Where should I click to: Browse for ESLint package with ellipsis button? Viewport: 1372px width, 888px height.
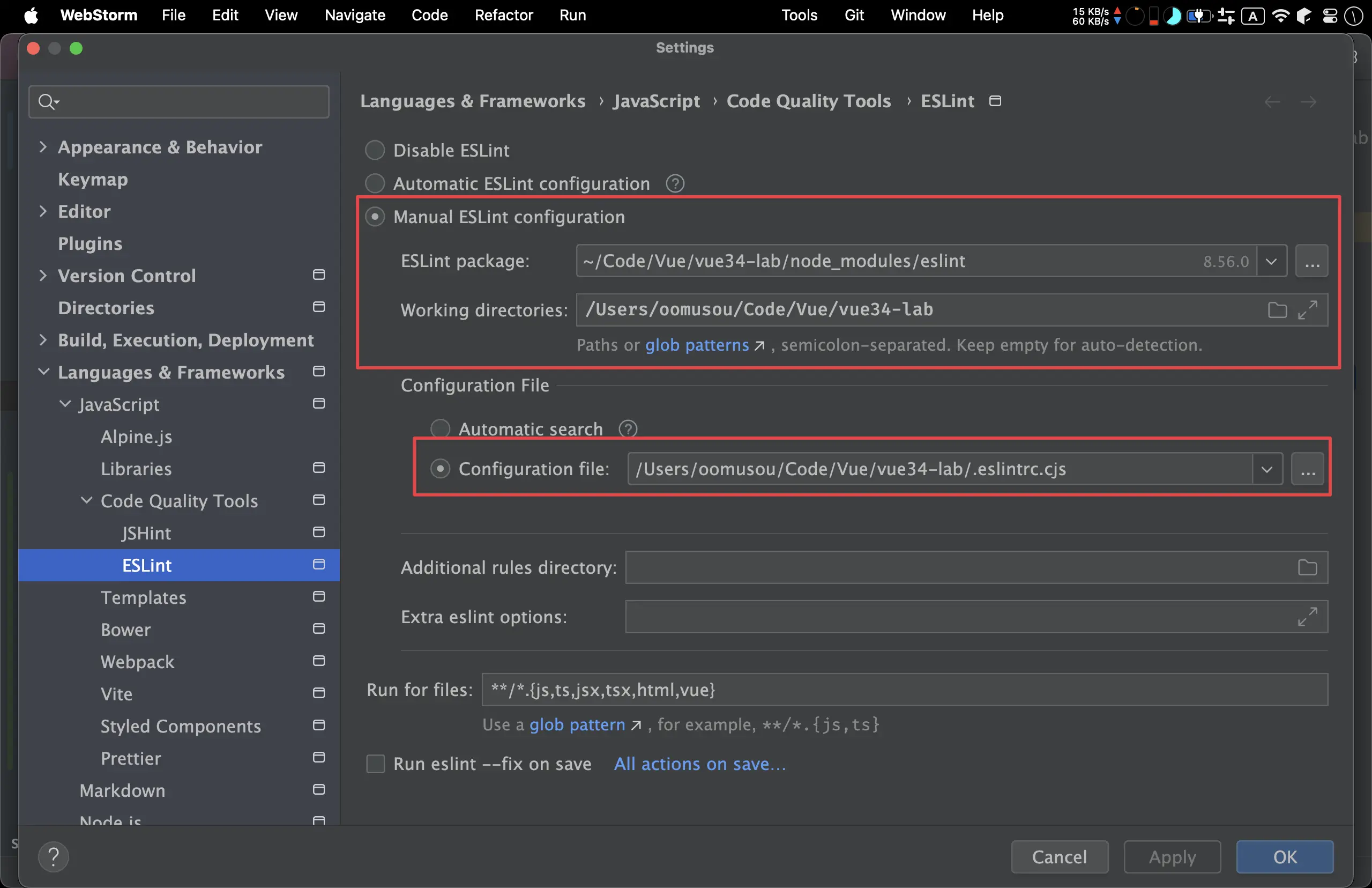1311,261
